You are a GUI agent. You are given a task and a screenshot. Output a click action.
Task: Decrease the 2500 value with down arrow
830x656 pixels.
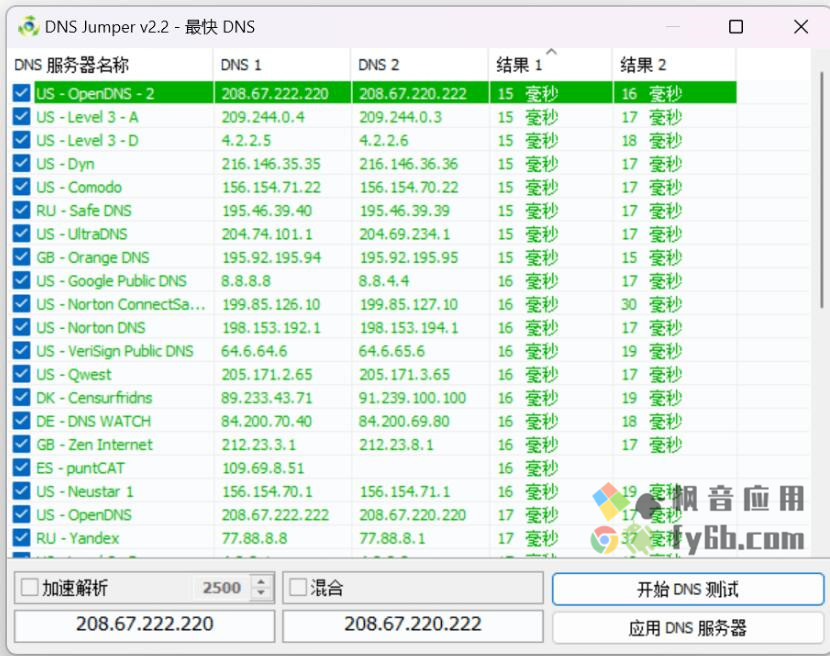click(x=261, y=593)
